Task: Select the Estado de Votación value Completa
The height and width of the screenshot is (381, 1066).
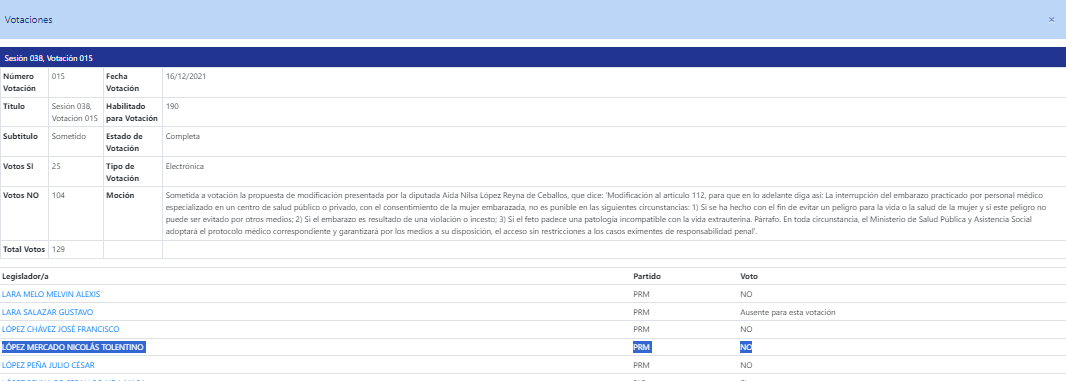Action: (x=183, y=136)
